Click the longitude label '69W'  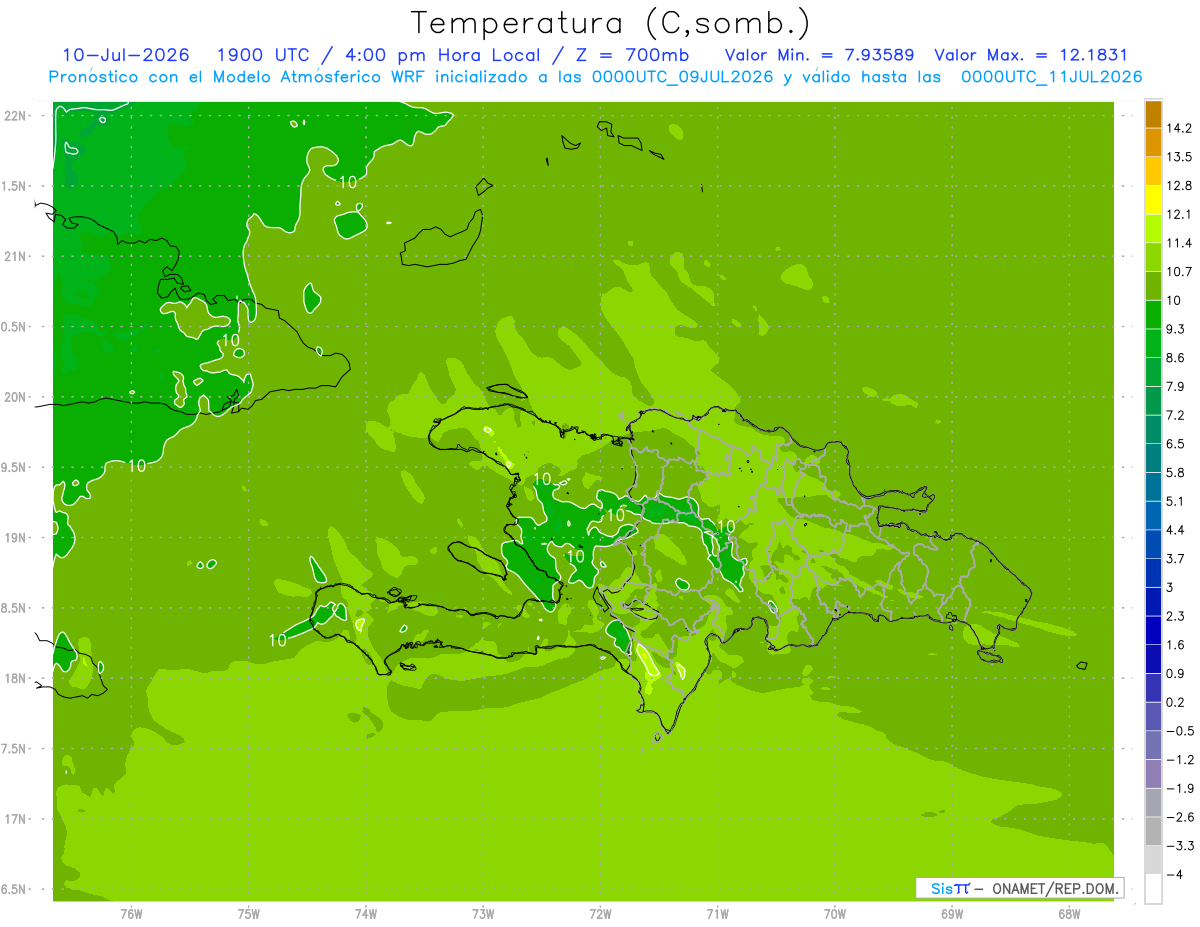point(952,913)
